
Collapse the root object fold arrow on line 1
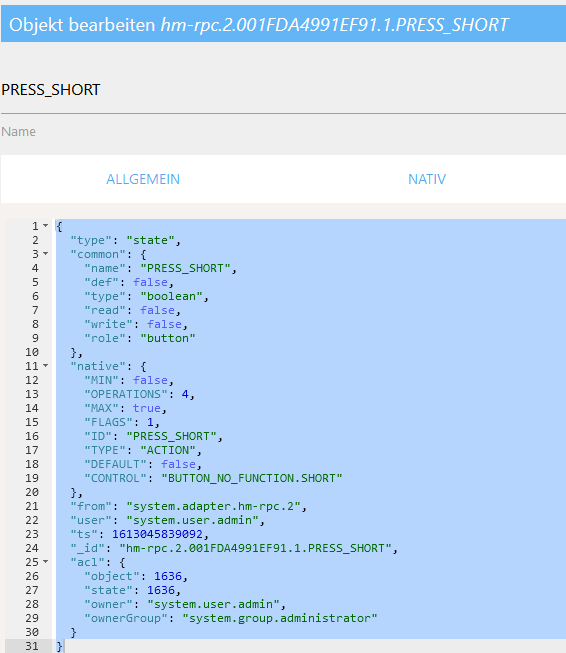46,226
